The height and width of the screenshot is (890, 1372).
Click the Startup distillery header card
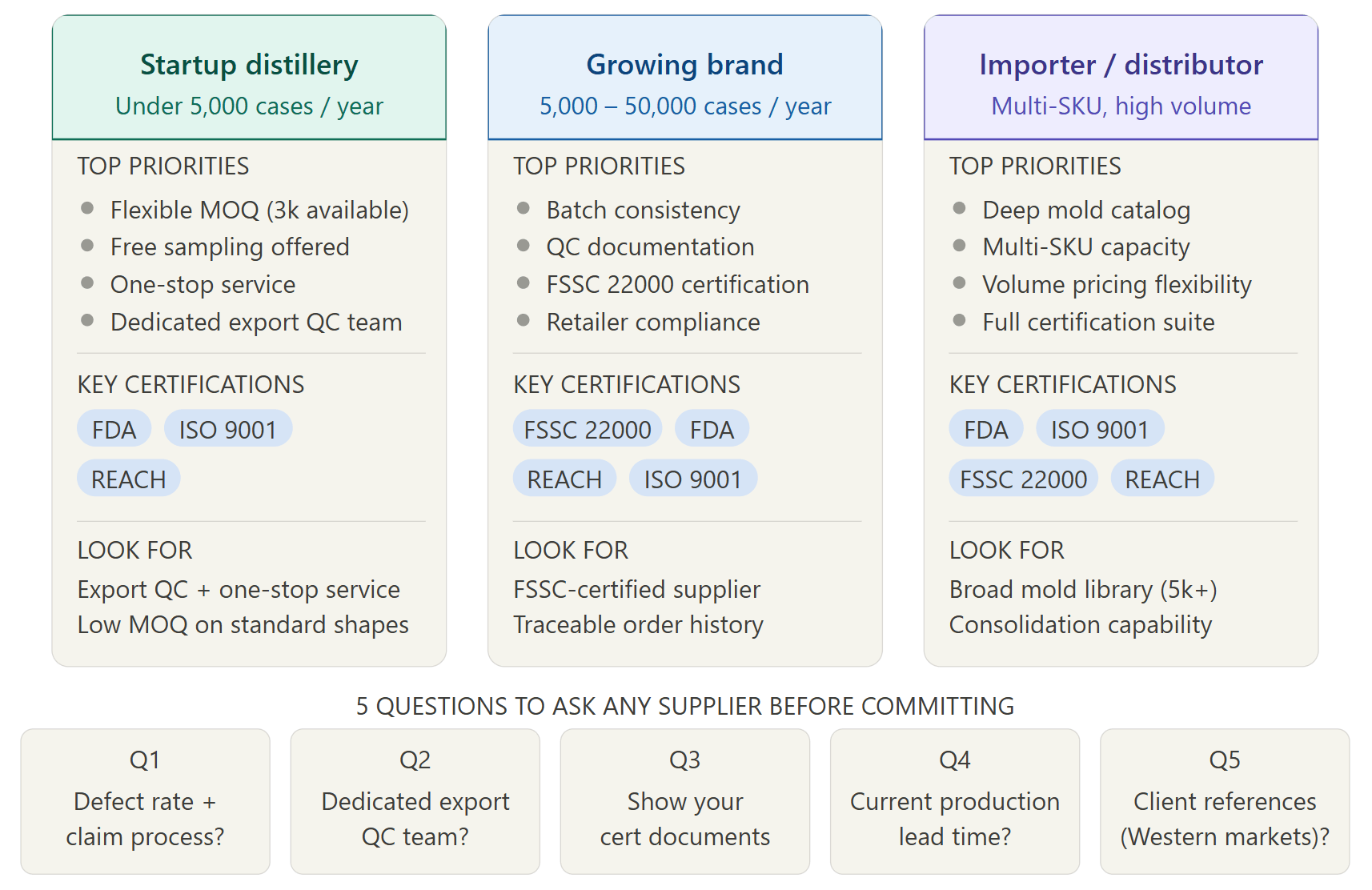tap(249, 78)
